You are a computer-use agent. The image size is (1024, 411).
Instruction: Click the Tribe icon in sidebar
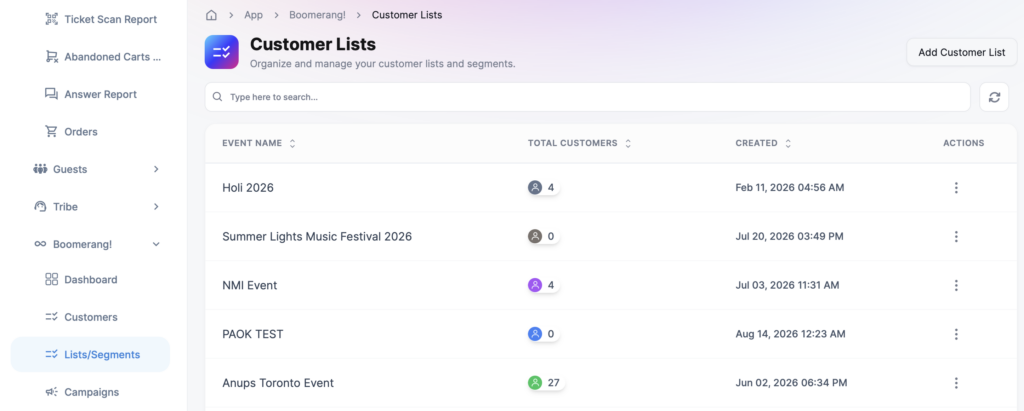click(40, 206)
